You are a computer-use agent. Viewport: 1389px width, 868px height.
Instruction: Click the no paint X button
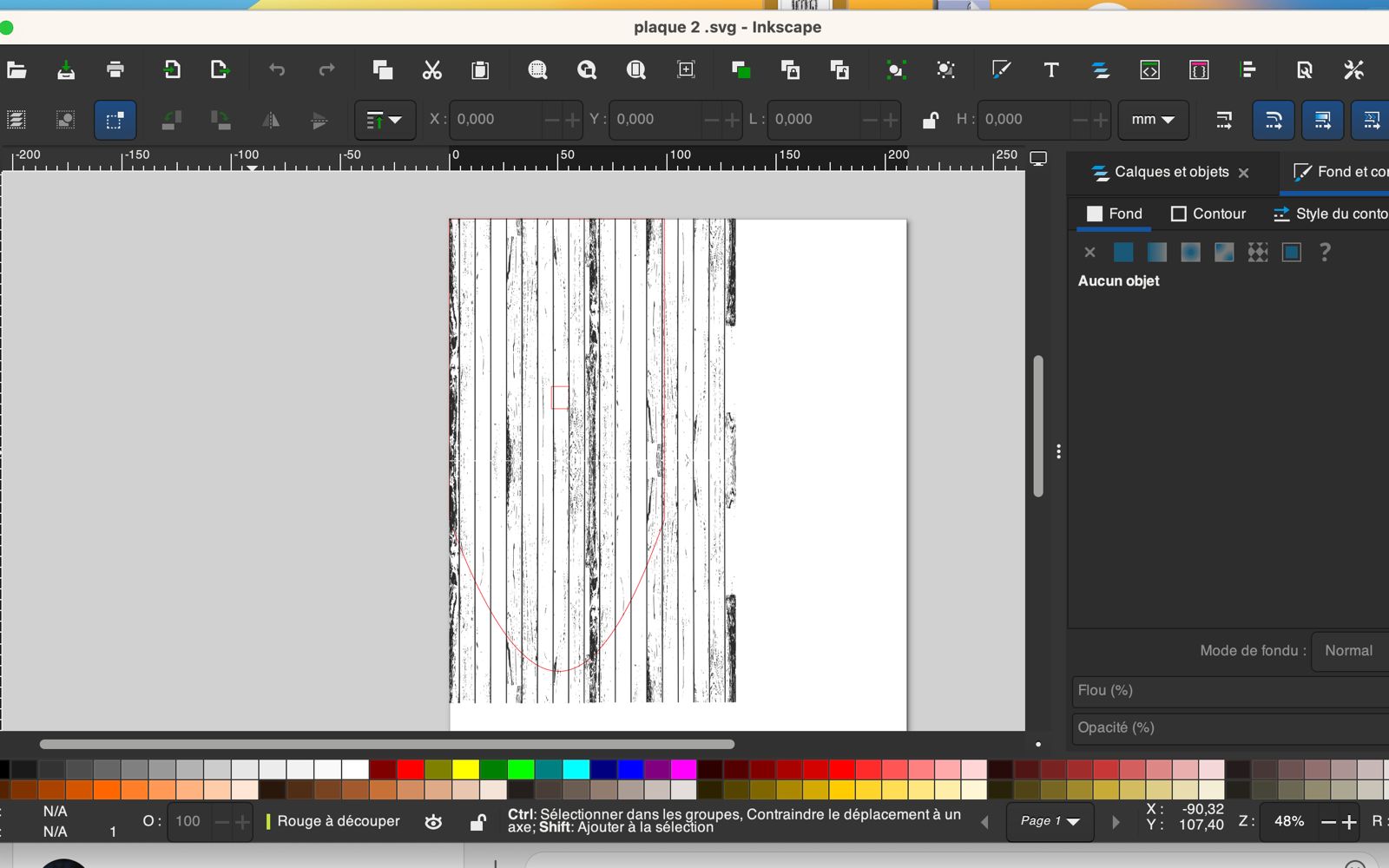(x=1089, y=253)
